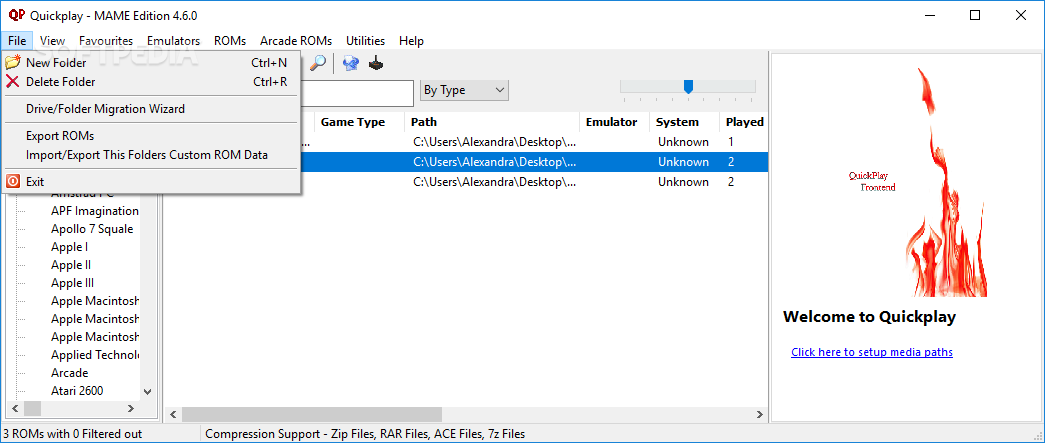Click the QP application icon in the title bar
Viewport: 1045px width, 443px height.
pos(16,15)
